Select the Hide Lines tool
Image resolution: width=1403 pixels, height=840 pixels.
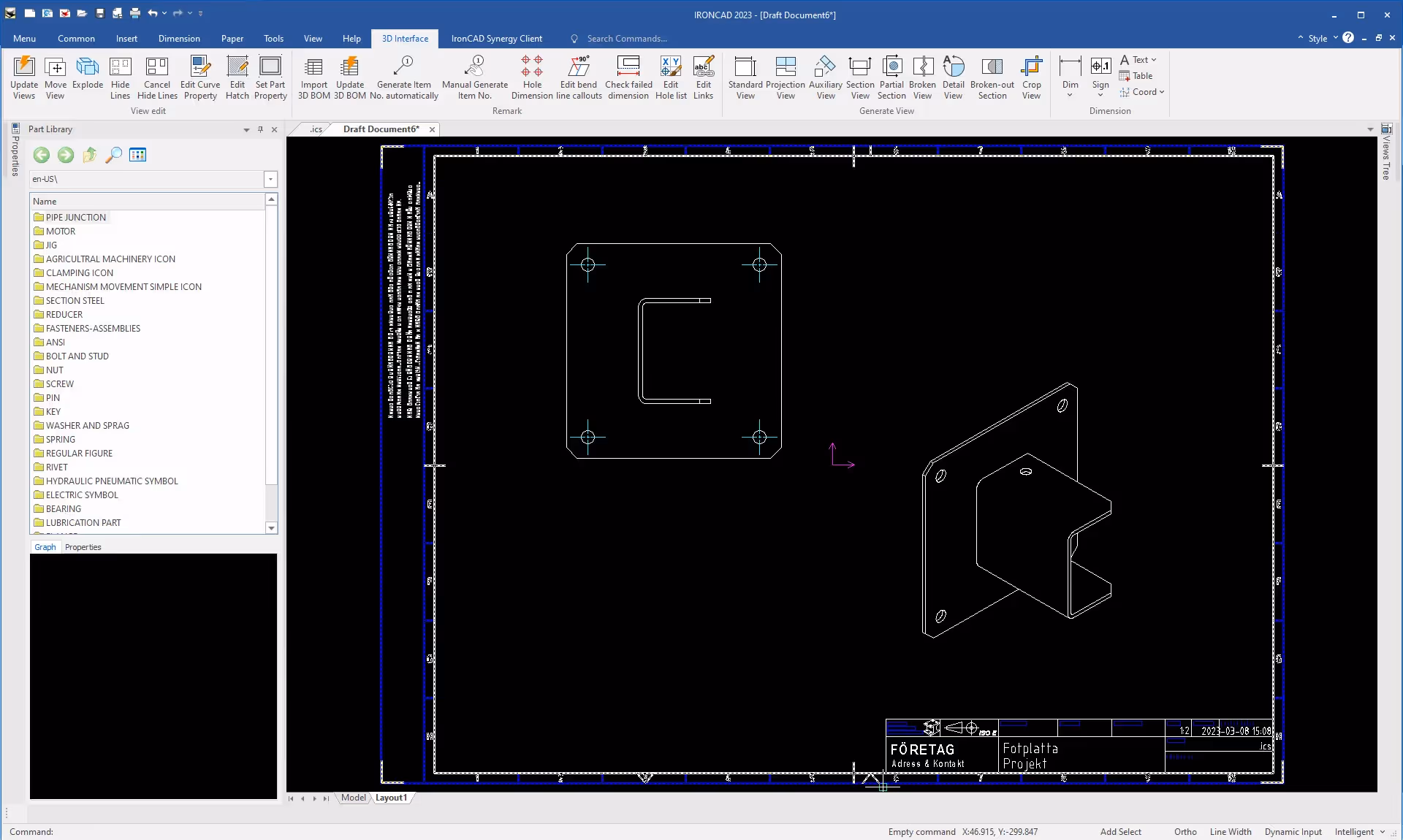coord(120,77)
